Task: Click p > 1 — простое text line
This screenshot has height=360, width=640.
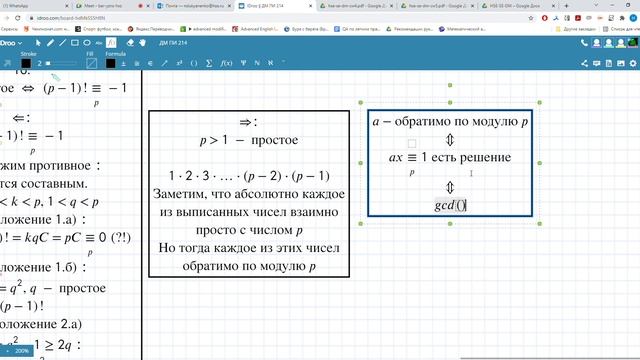Action: [x=249, y=140]
